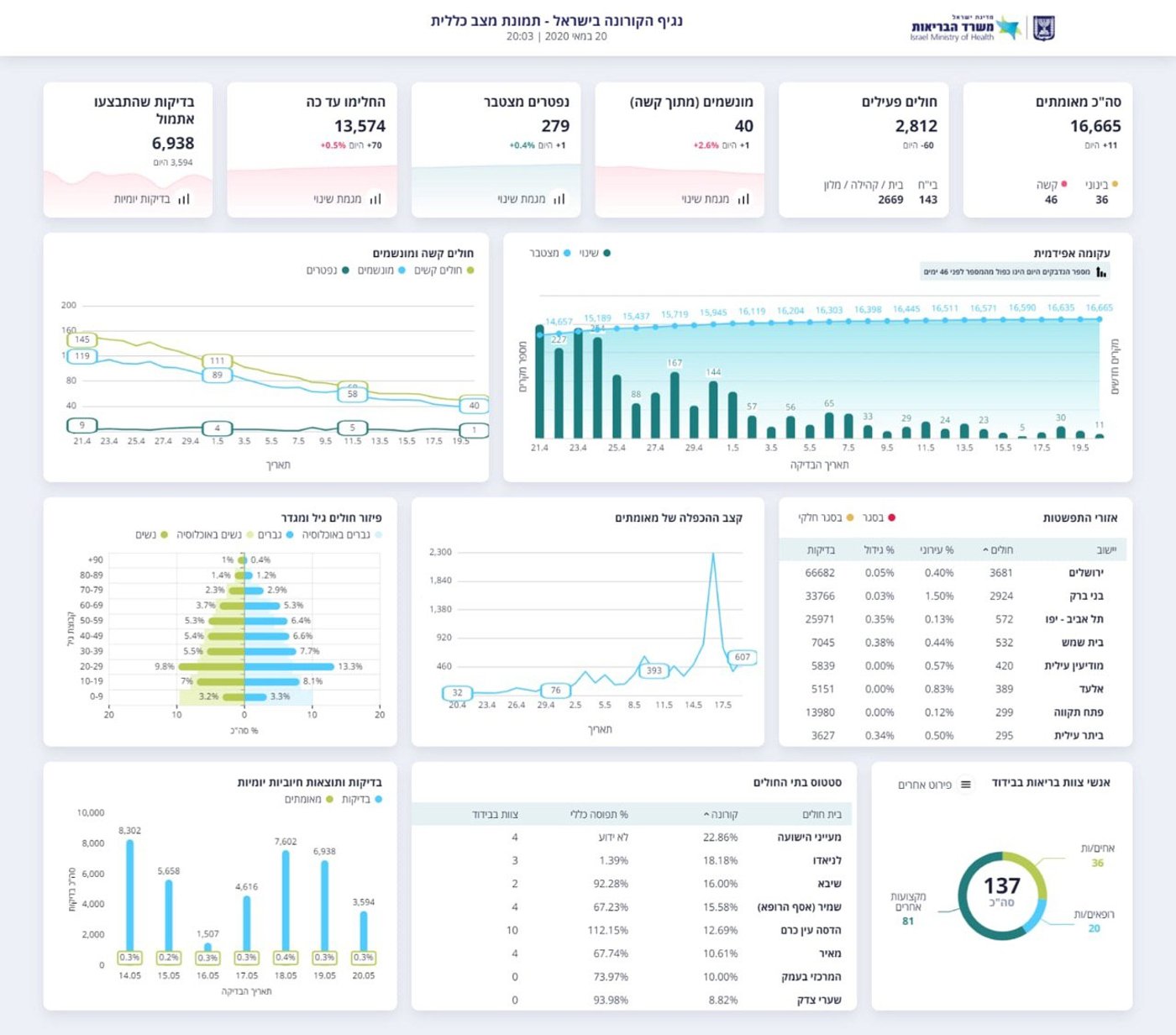This screenshot has height=1035, width=1176.
Task: Sort the outbreak table by the חולים column arrow
Action: point(985,550)
